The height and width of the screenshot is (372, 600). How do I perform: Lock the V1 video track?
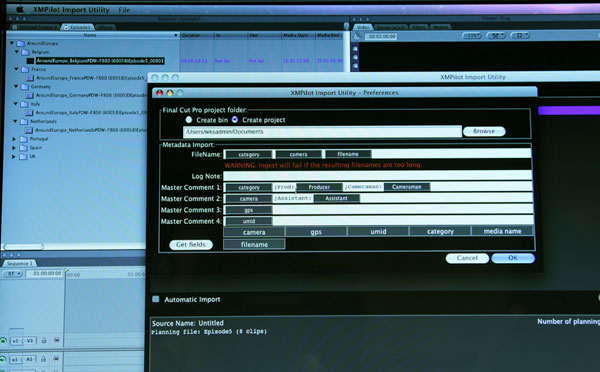point(44,340)
